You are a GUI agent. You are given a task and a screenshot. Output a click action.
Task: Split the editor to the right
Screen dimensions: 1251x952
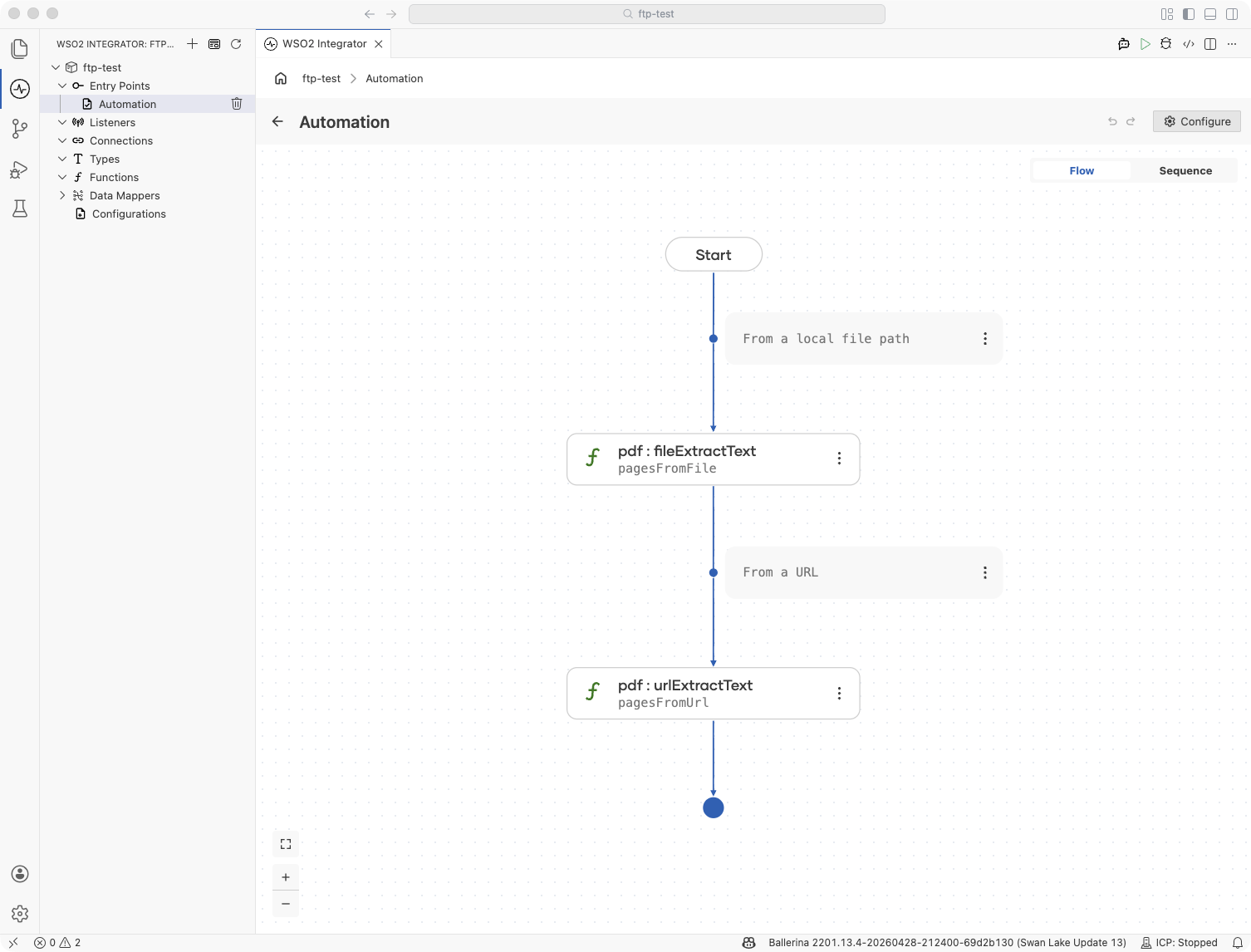coord(1210,44)
